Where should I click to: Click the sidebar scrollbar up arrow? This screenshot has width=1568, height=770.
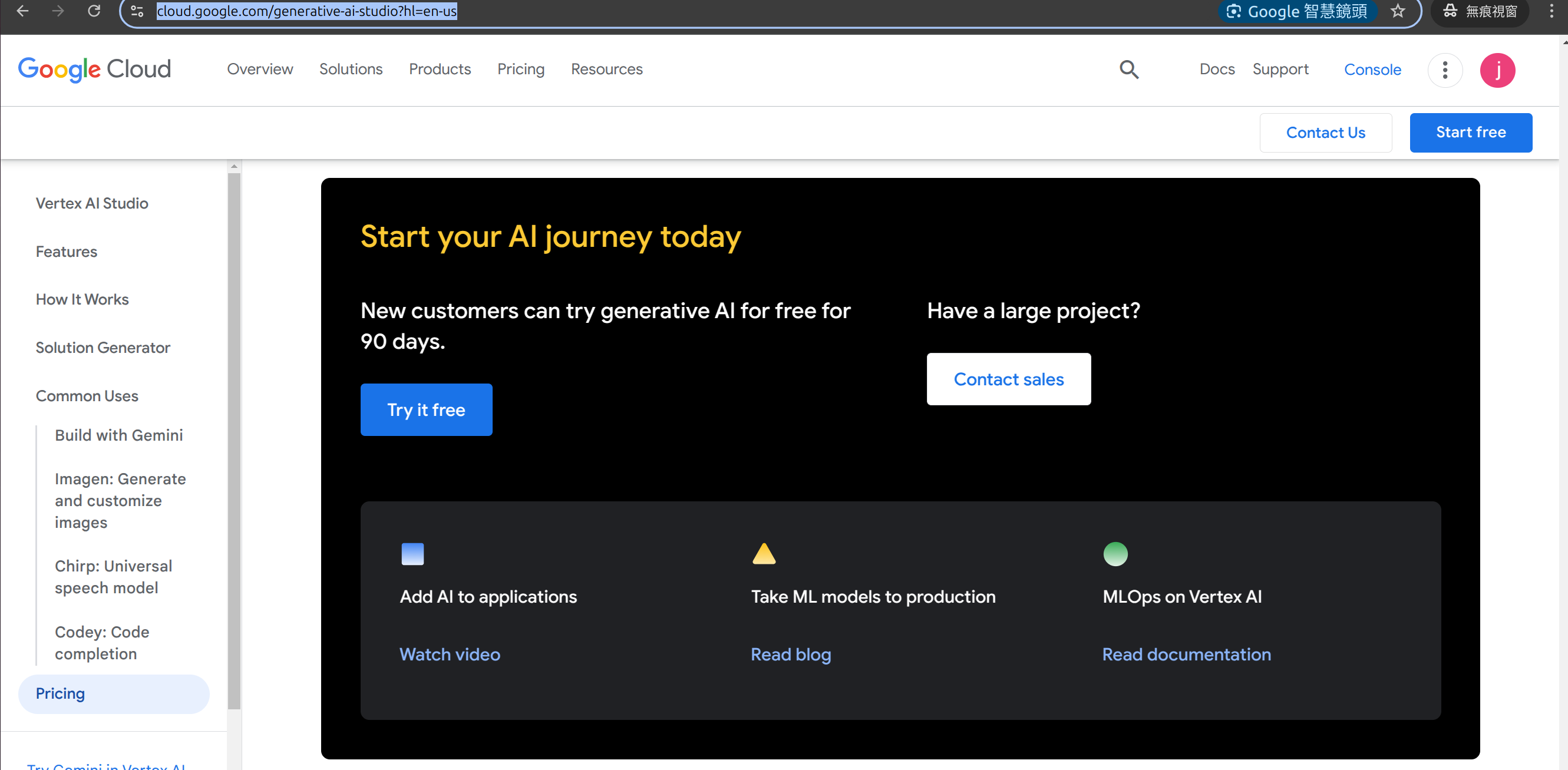234,166
